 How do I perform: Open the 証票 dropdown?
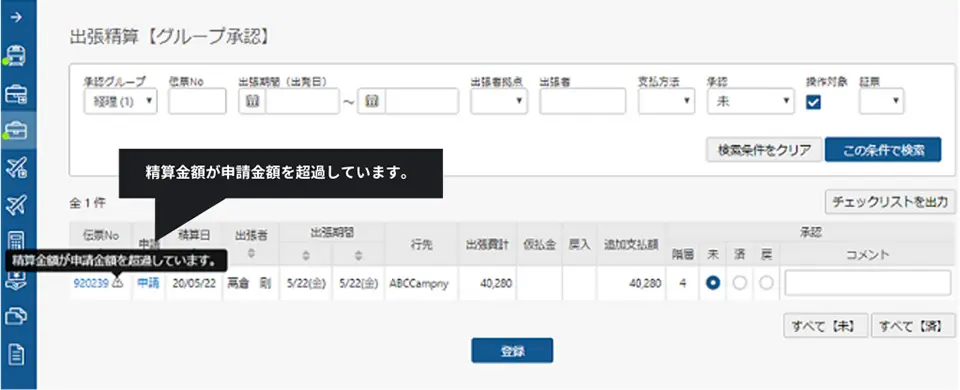(x=882, y=102)
